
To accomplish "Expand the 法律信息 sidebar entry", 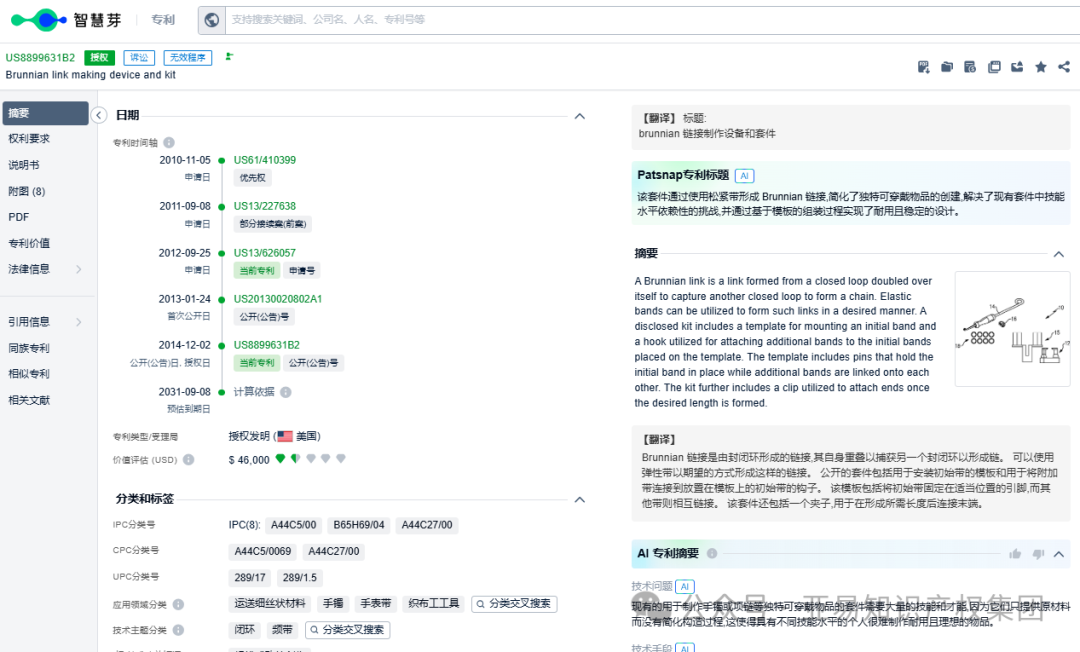I will [45, 266].
